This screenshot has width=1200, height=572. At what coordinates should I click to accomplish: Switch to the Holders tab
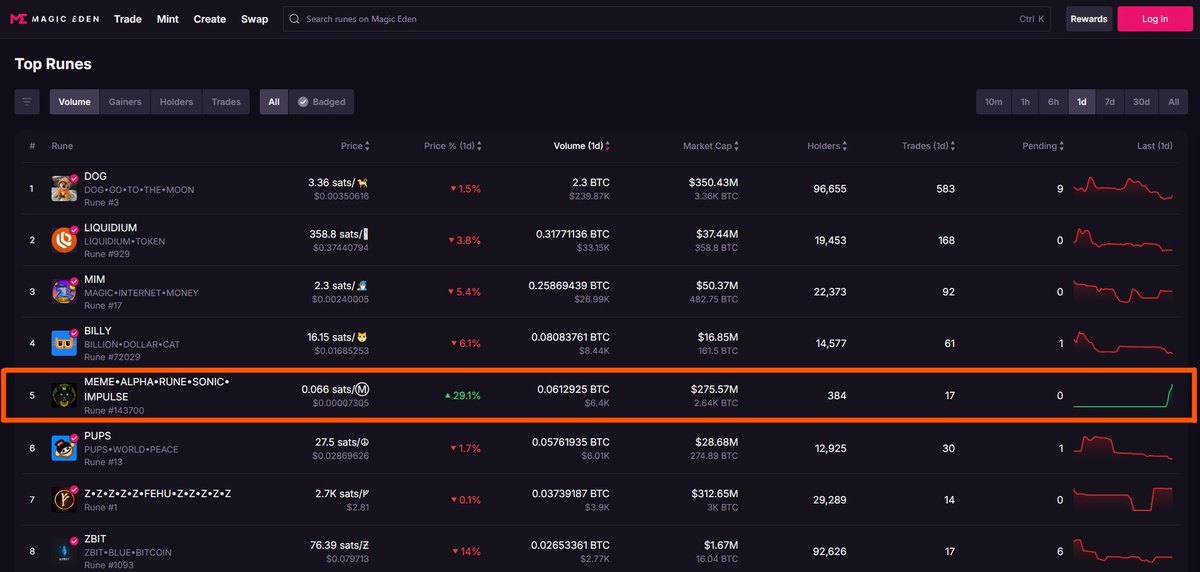coord(176,101)
